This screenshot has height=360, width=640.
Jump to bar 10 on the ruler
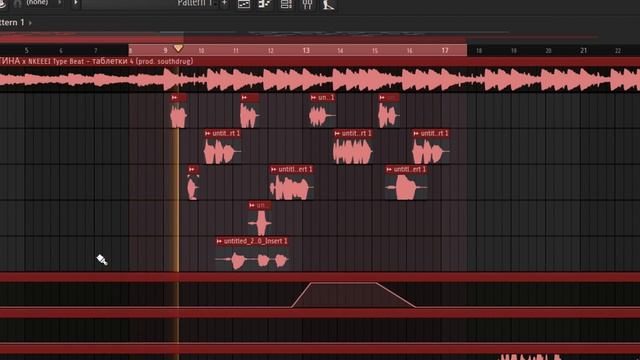[201, 51]
